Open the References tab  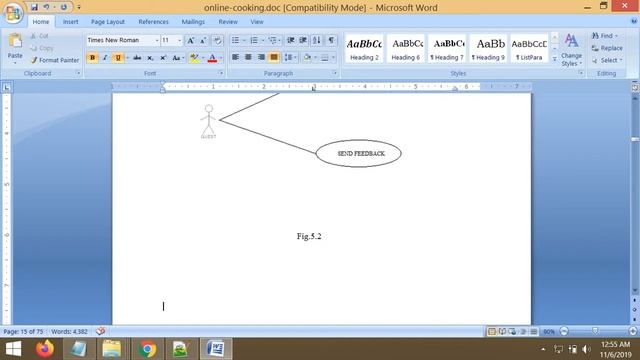click(153, 22)
